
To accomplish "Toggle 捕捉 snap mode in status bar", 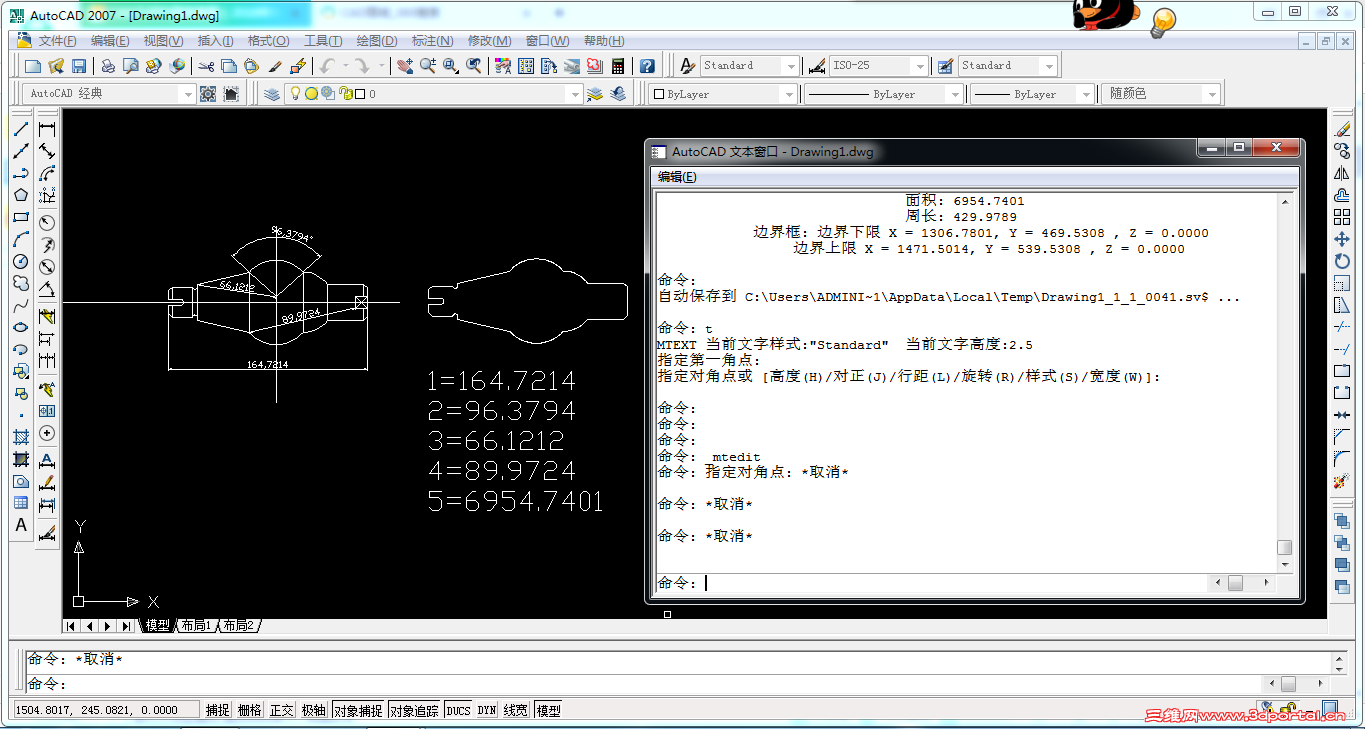I will 218,710.
